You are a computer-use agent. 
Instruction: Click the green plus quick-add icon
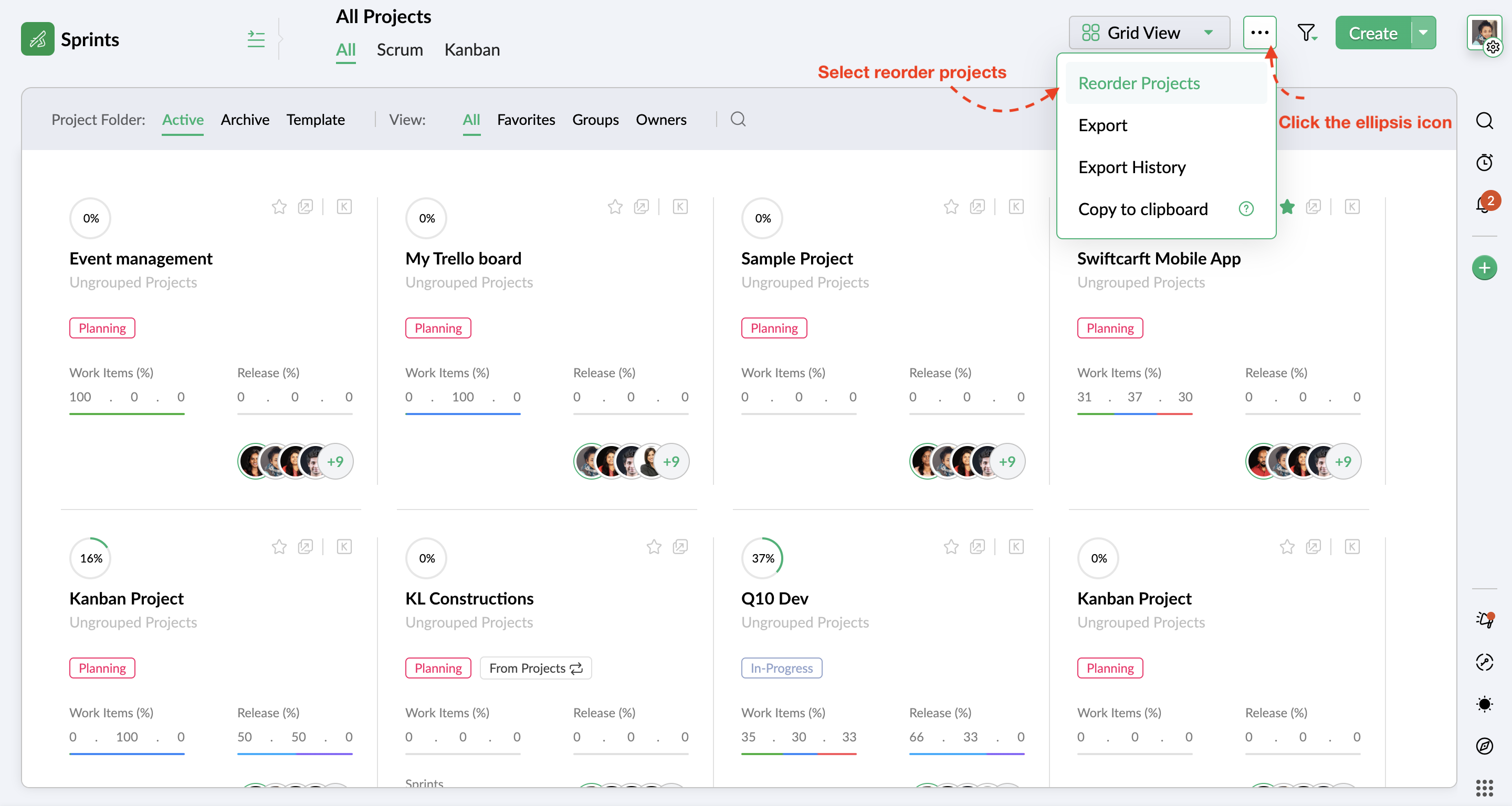click(x=1484, y=268)
